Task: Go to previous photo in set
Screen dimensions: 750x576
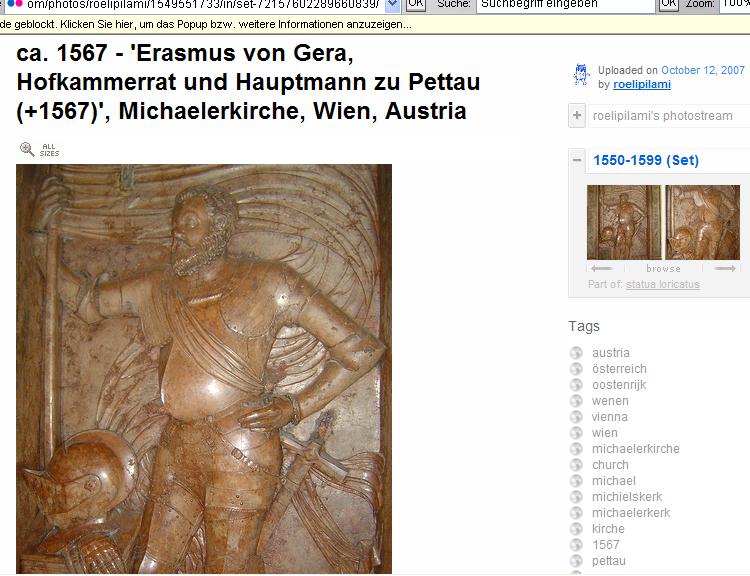Action: 601,268
